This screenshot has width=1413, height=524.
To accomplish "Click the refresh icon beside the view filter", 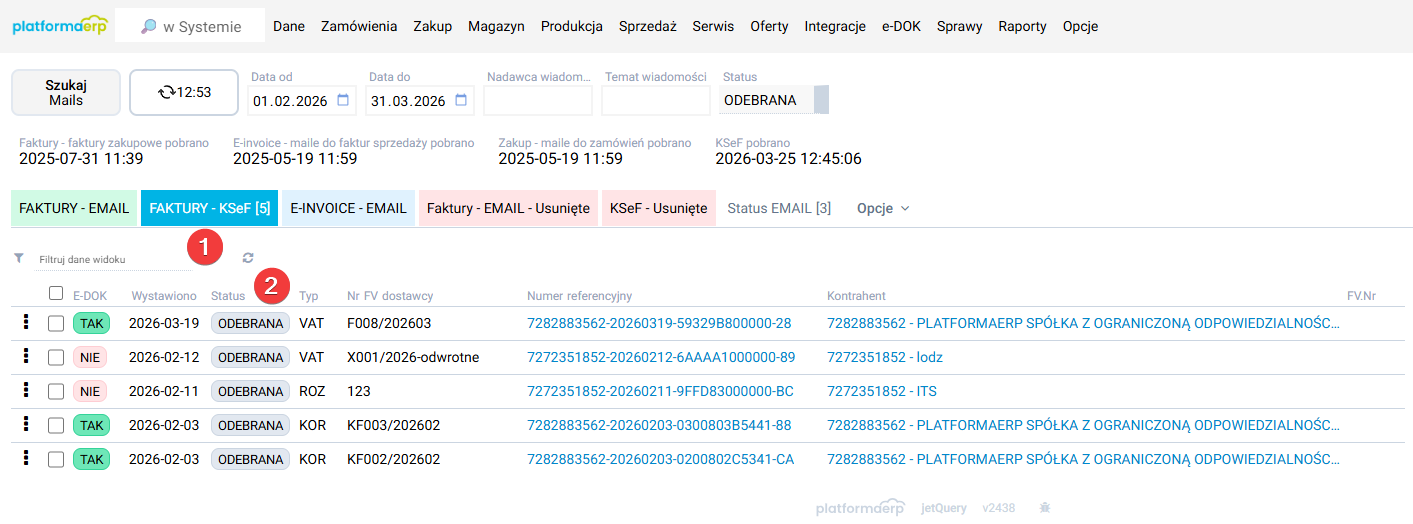I will click(x=248, y=258).
